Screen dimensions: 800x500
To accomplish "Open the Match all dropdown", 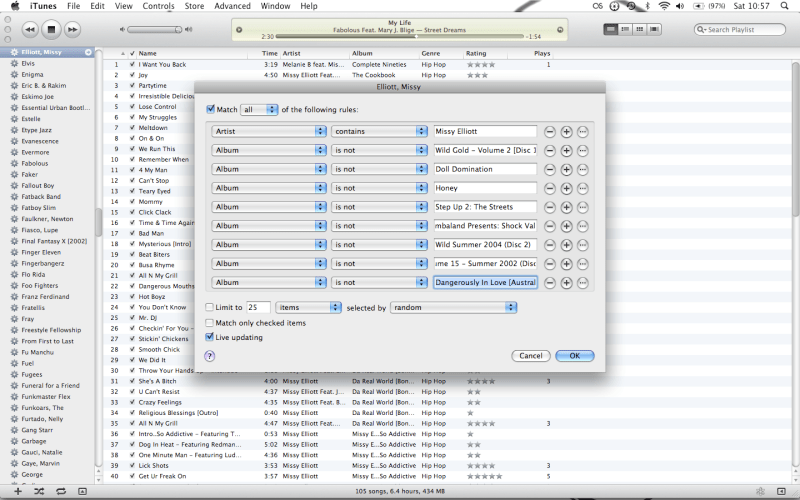I will tap(259, 109).
